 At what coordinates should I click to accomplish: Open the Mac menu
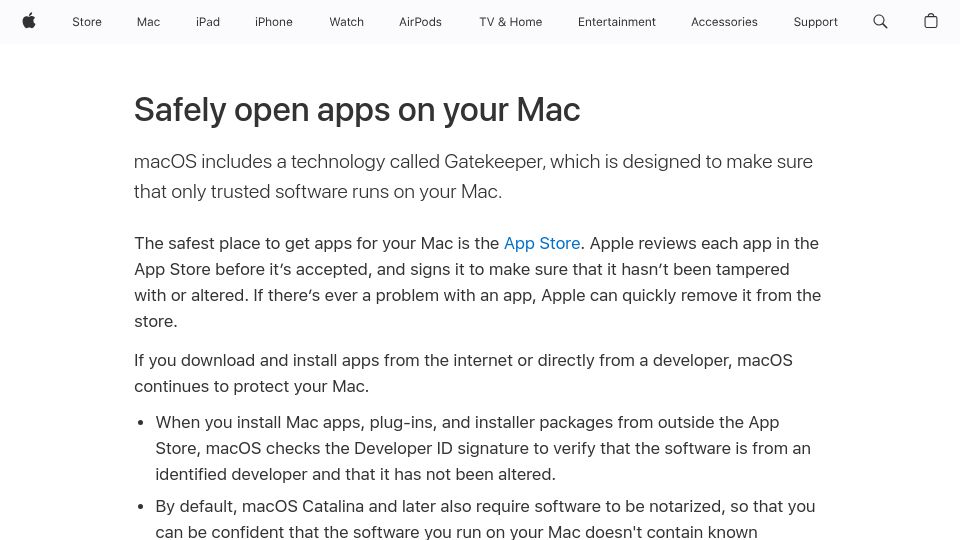coord(148,22)
